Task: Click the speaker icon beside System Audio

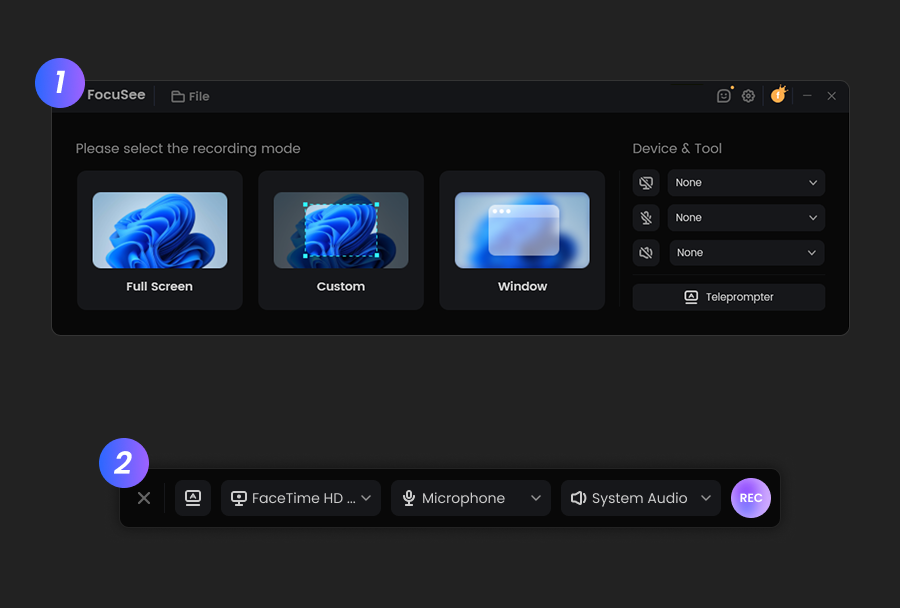Action: click(578, 498)
